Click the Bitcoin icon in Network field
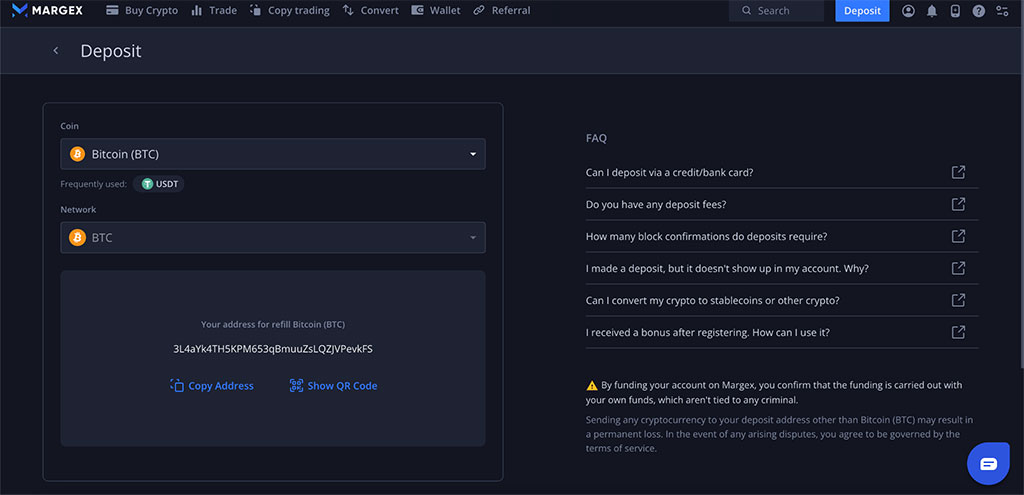Screen dimensions: 1024x495 [x=78, y=238]
